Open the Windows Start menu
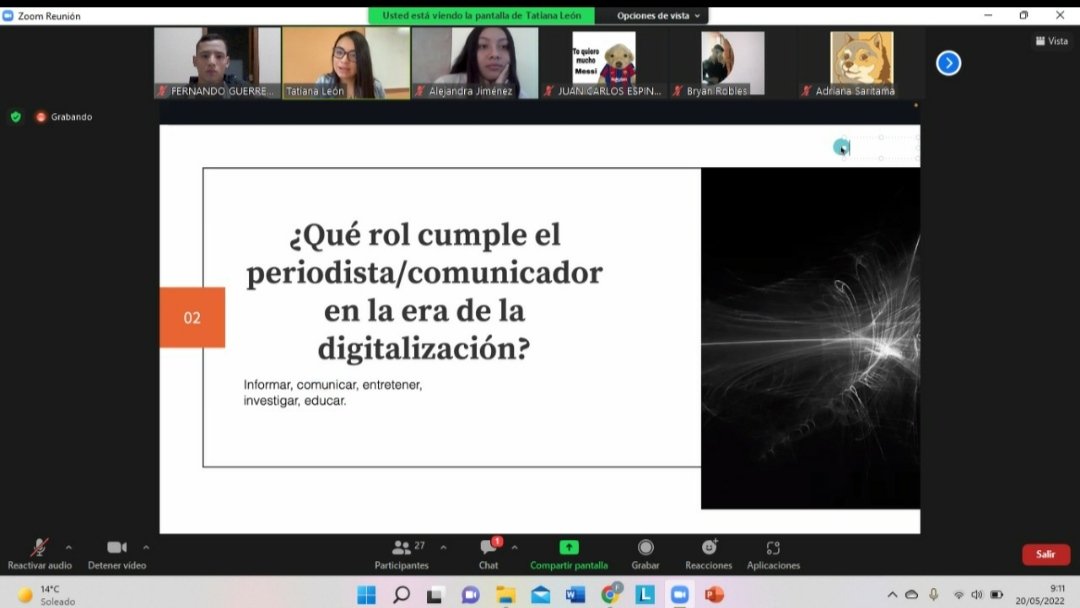 366,594
